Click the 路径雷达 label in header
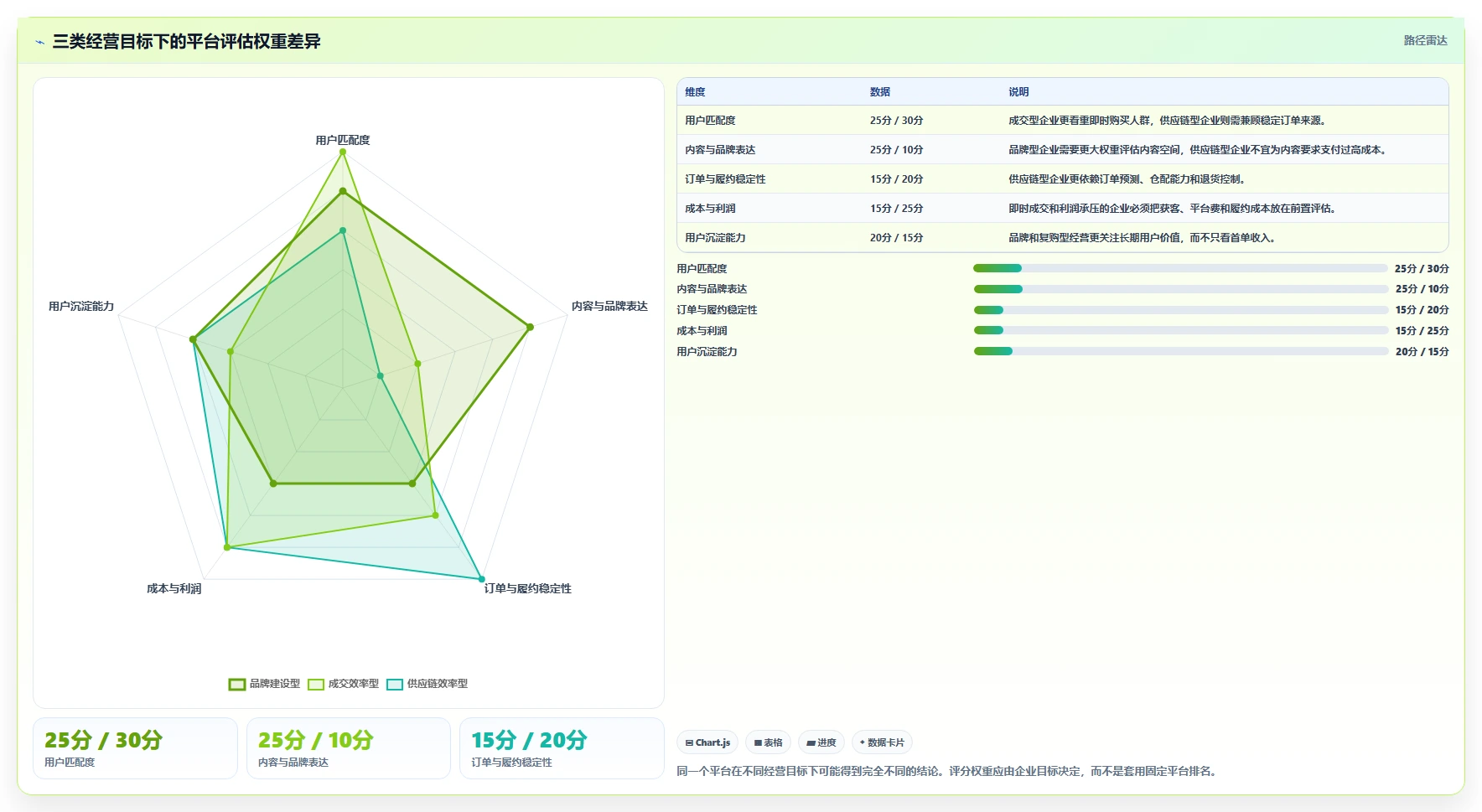 pyautogui.click(x=1426, y=40)
